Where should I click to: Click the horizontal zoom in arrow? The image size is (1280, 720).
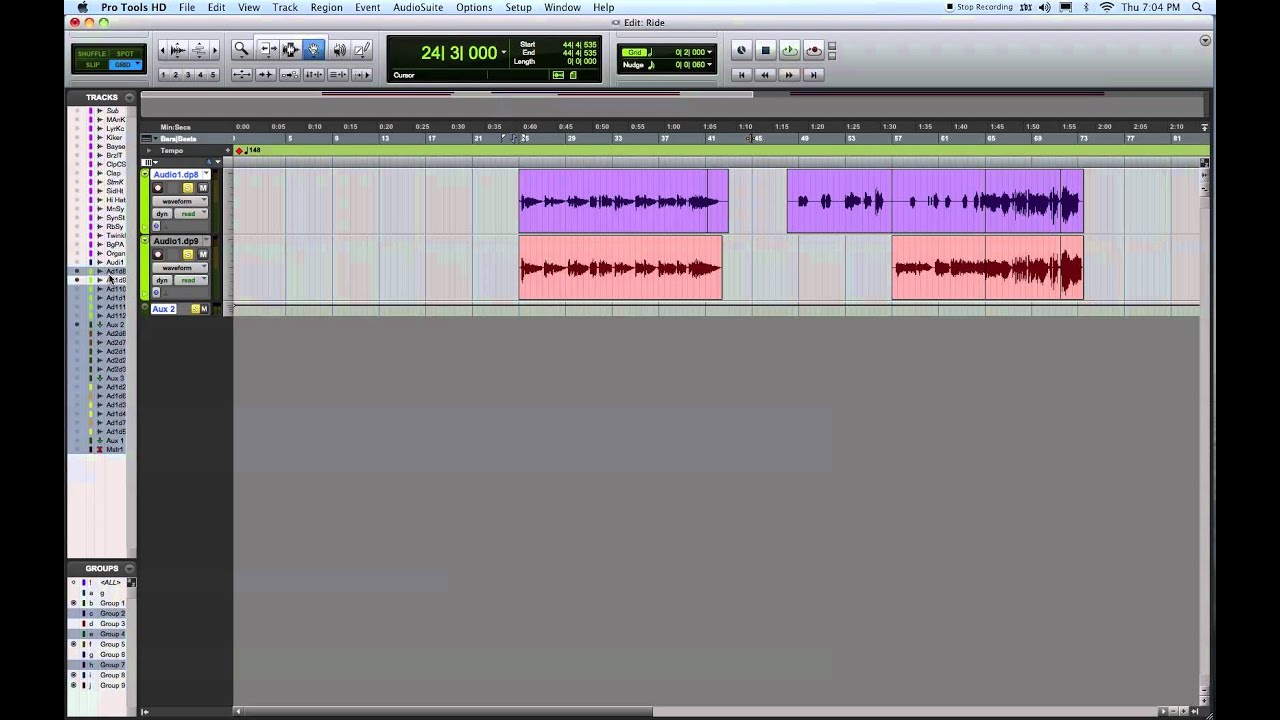(x=215, y=49)
